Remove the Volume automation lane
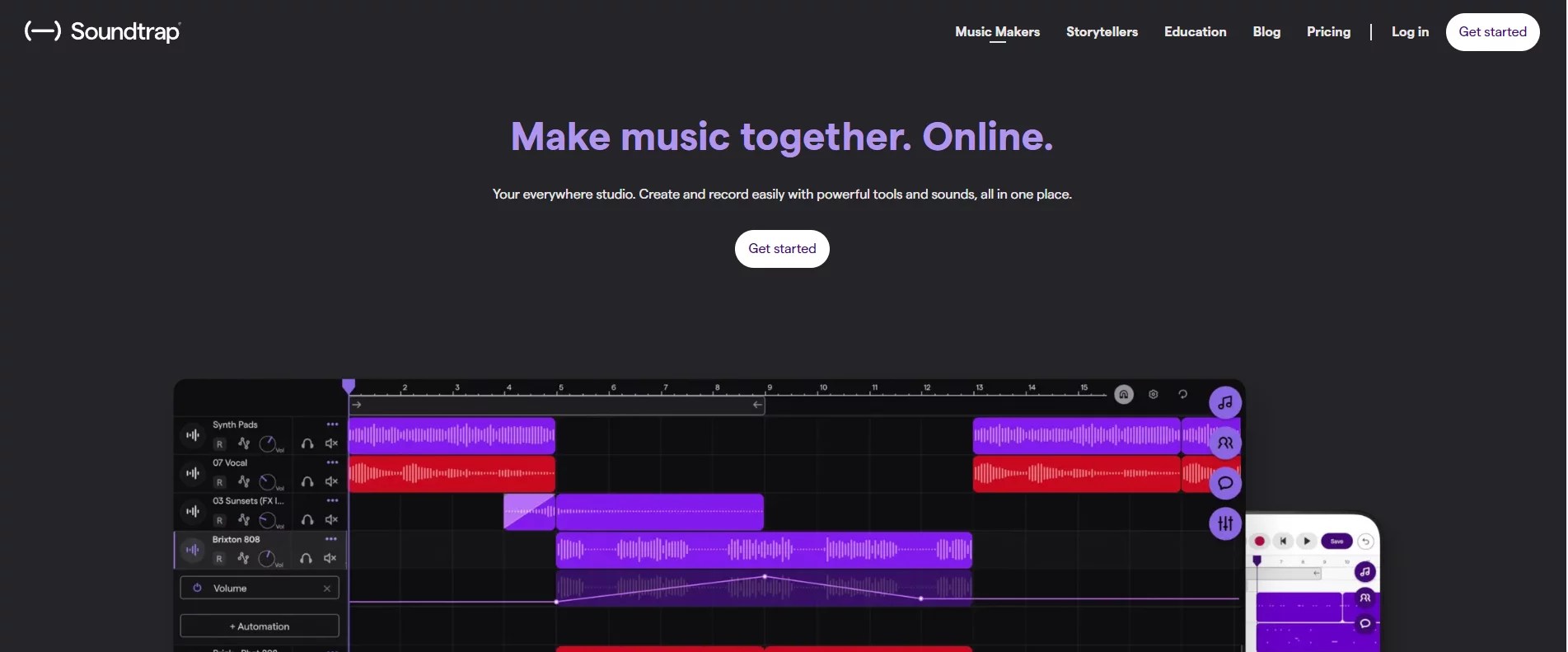1568x652 pixels. pyautogui.click(x=327, y=588)
